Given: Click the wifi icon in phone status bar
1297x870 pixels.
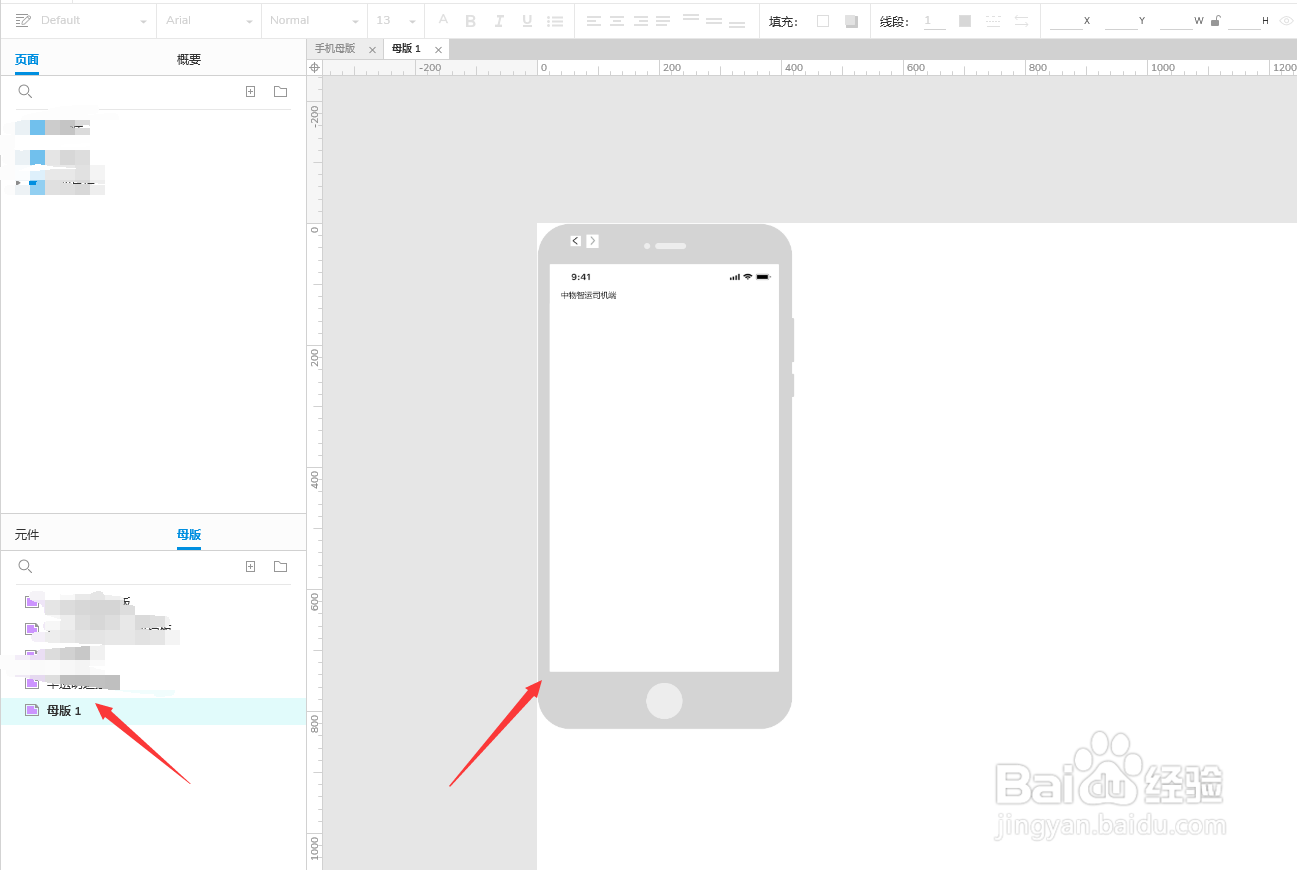Looking at the screenshot, I should click(747, 277).
